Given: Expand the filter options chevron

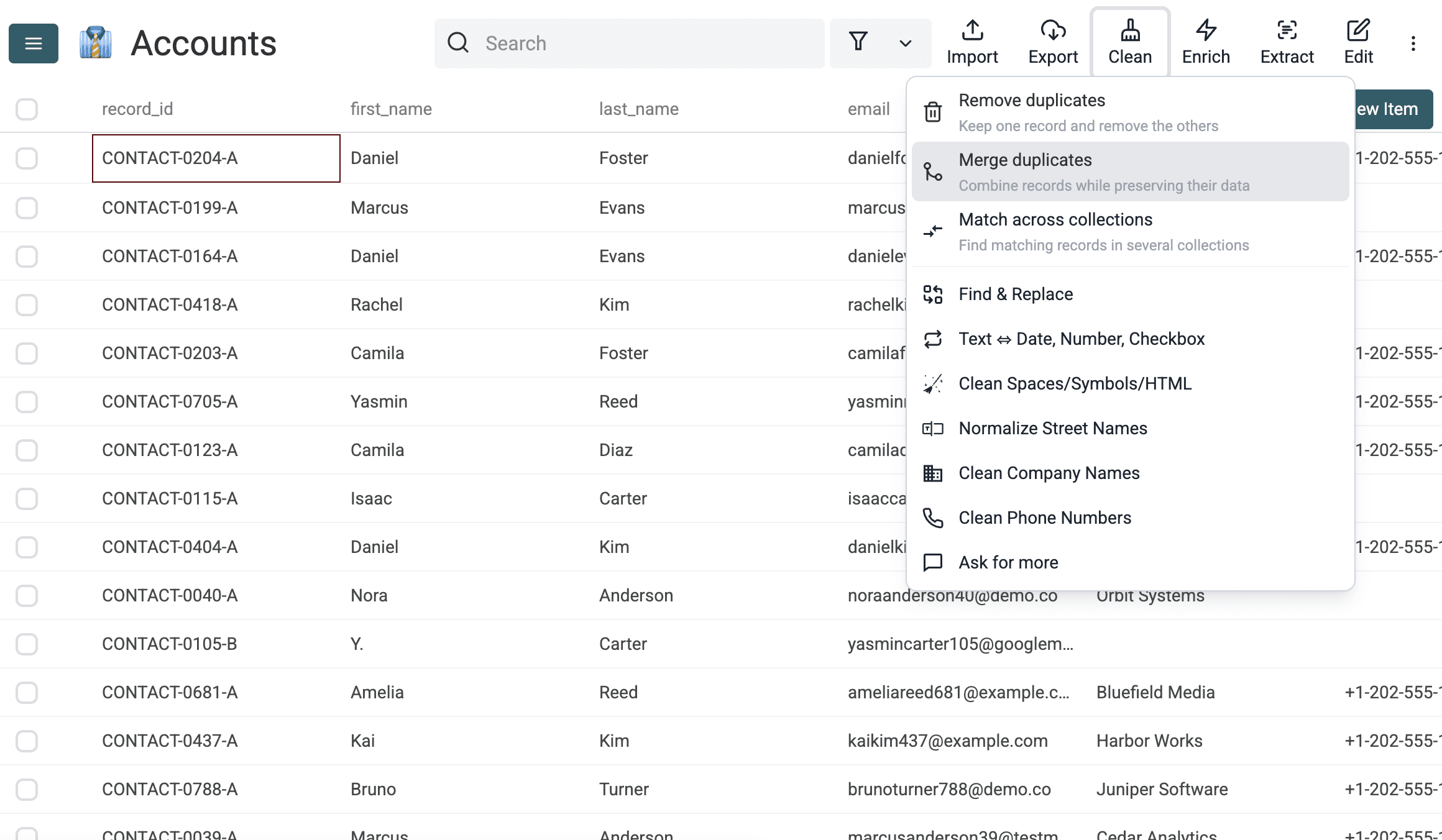Looking at the screenshot, I should point(906,43).
